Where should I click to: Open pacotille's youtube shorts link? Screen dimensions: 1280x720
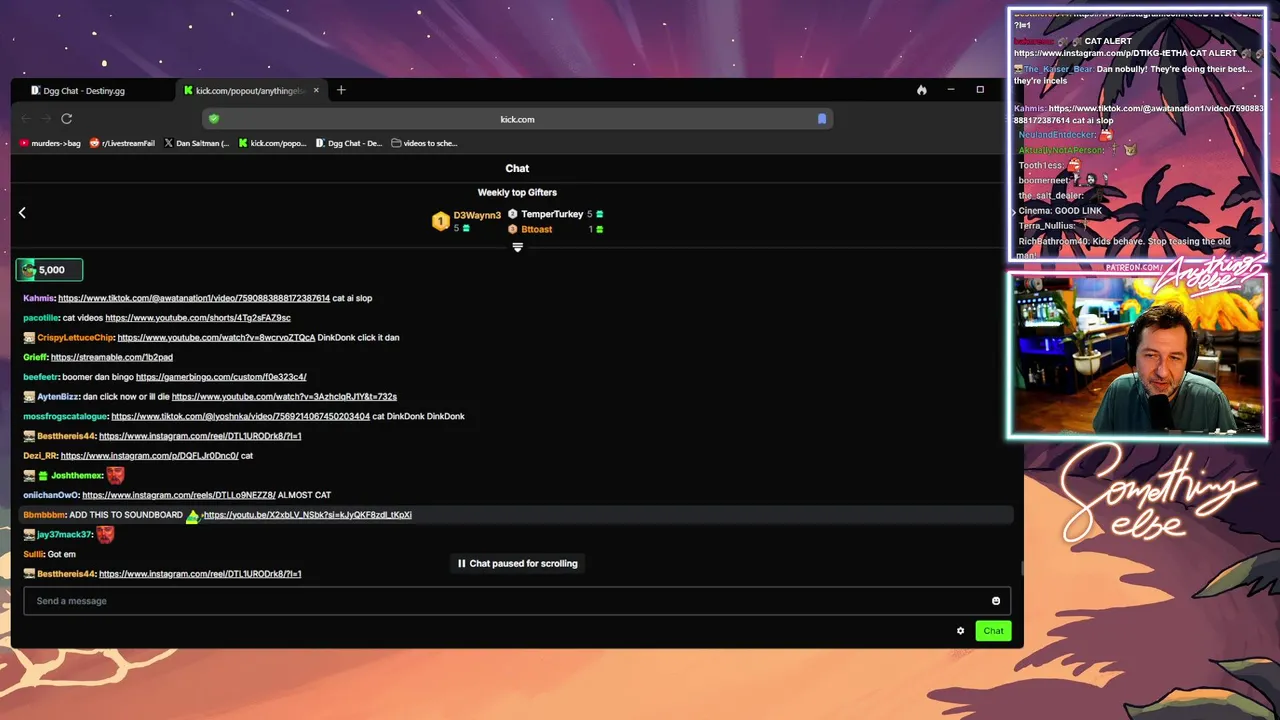pos(198,318)
